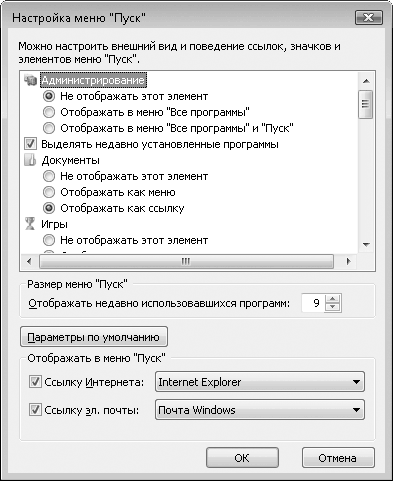Click the right arrow of the horizontal scrollbar

pyautogui.click(x=349, y=261)
